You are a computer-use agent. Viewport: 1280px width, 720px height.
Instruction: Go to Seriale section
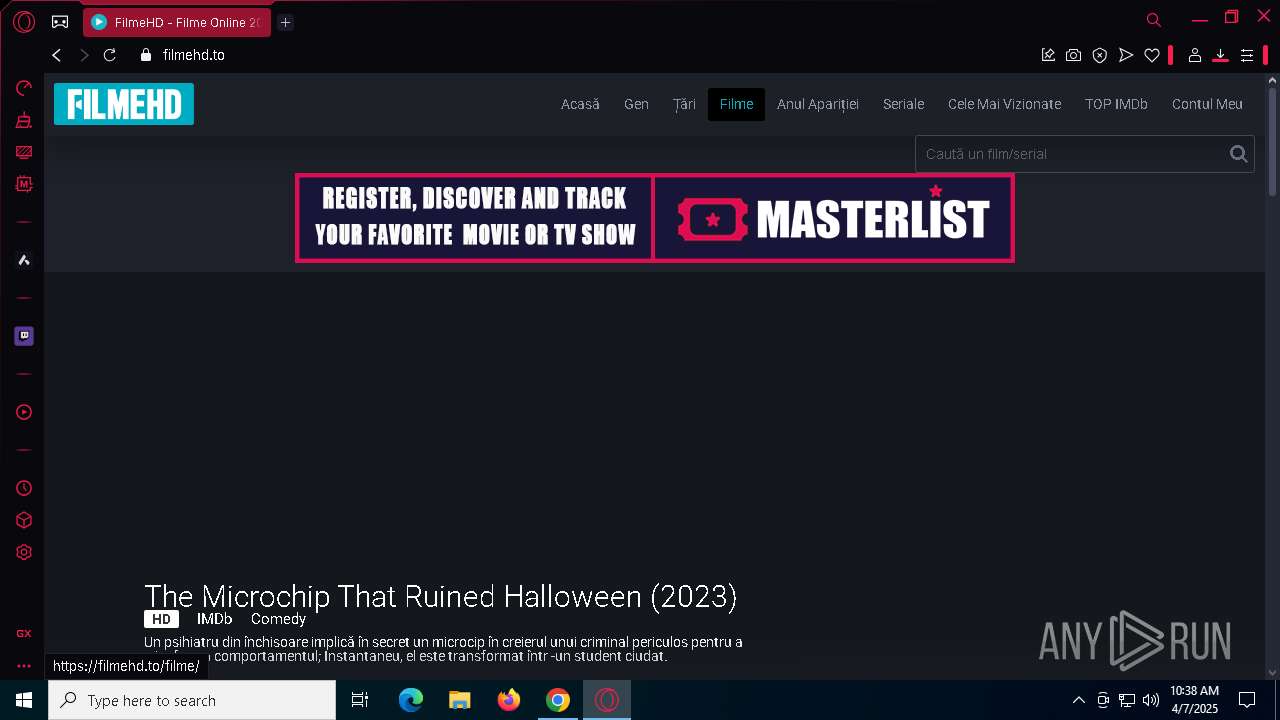click(x=903, y=104)
